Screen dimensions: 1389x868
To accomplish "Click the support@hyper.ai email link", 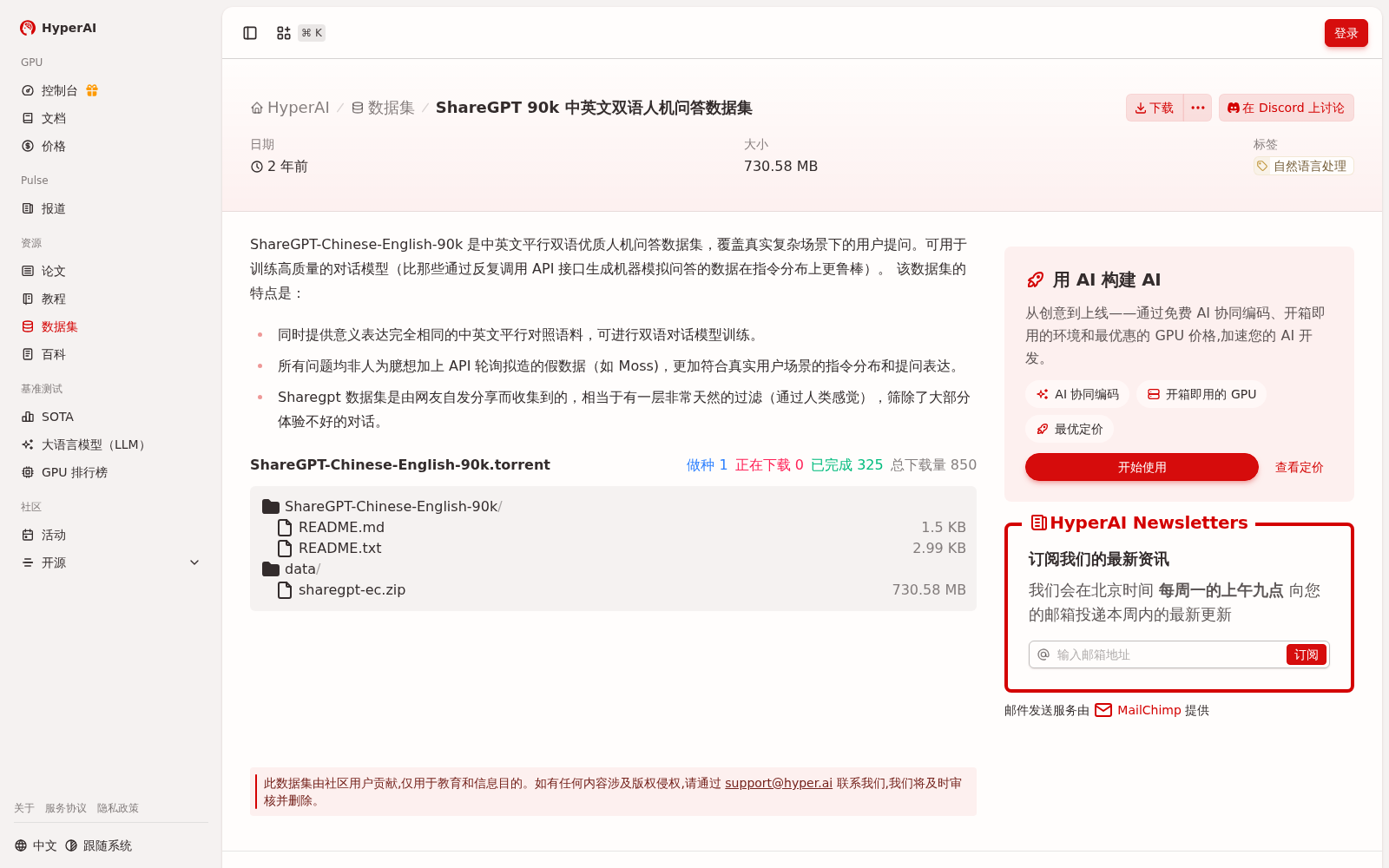I will tap(779, 783).
